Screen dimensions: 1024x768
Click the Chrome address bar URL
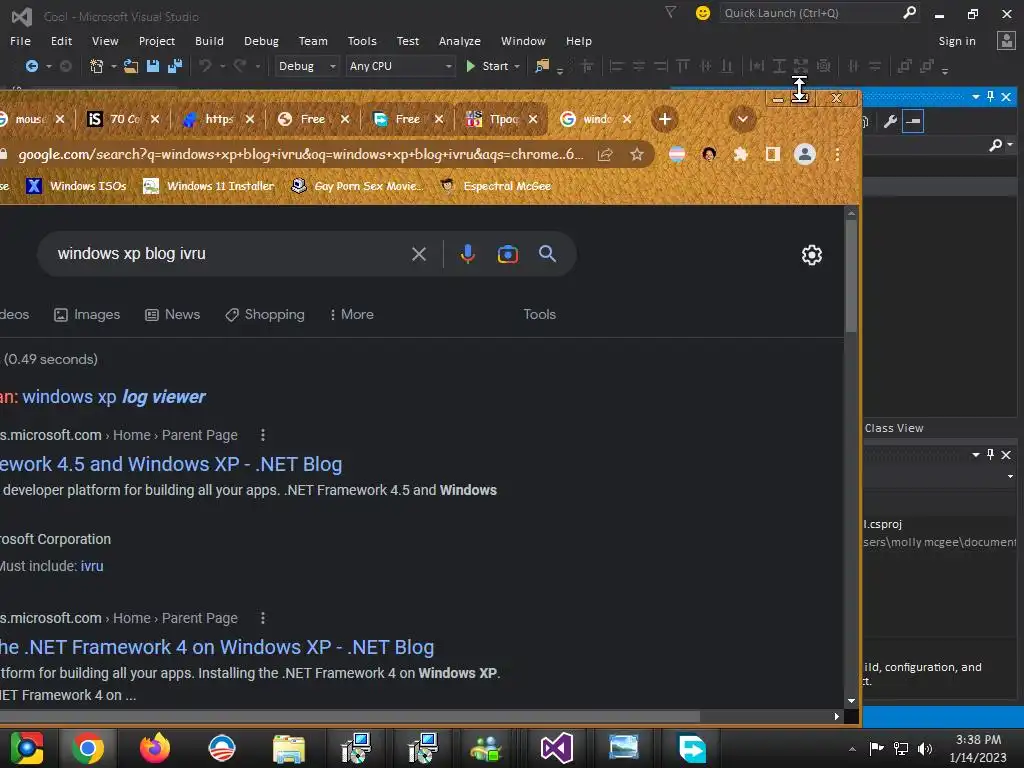[300, 154]
